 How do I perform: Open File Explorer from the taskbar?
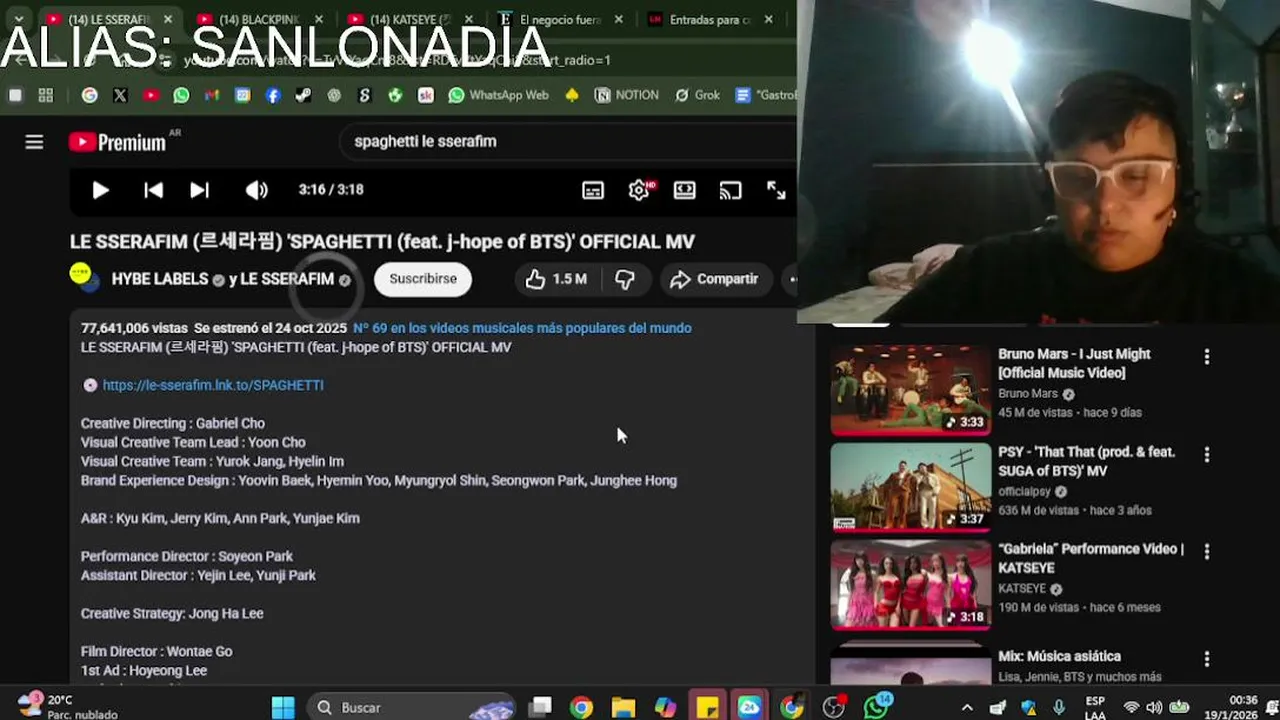click(x=623, y=707)
